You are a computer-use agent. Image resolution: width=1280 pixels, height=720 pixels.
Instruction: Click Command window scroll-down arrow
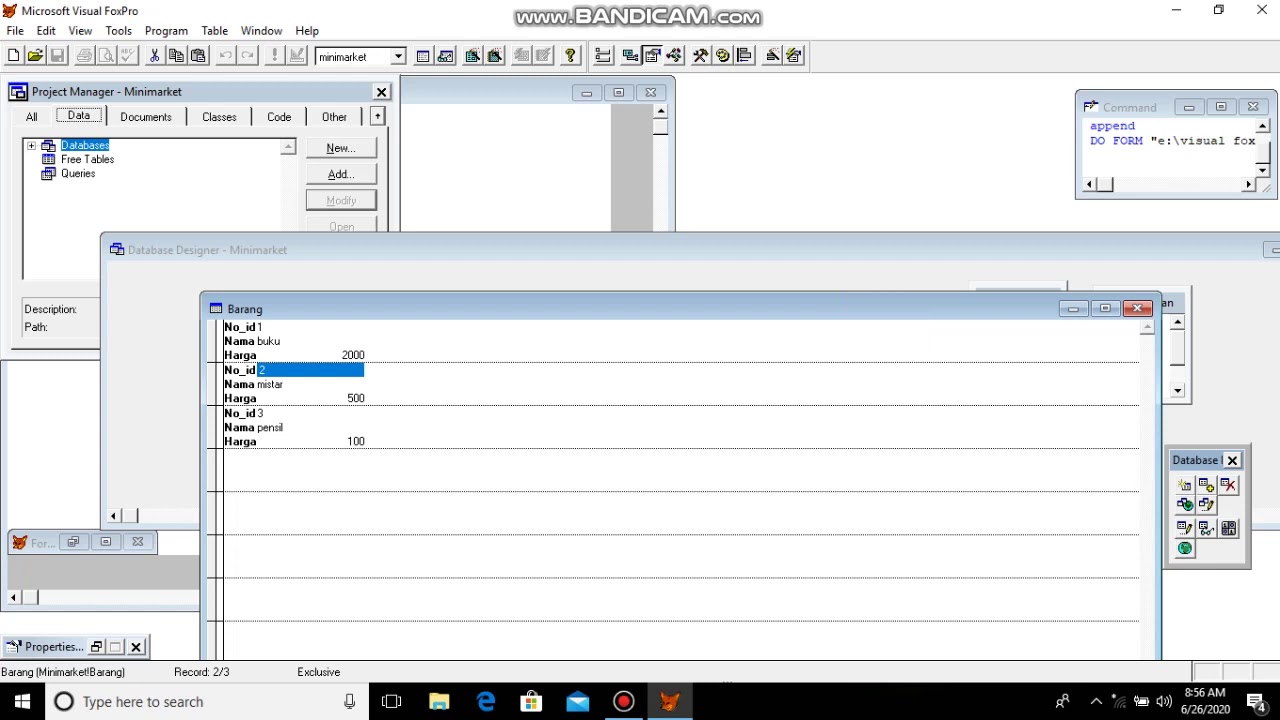point(1262,171)
